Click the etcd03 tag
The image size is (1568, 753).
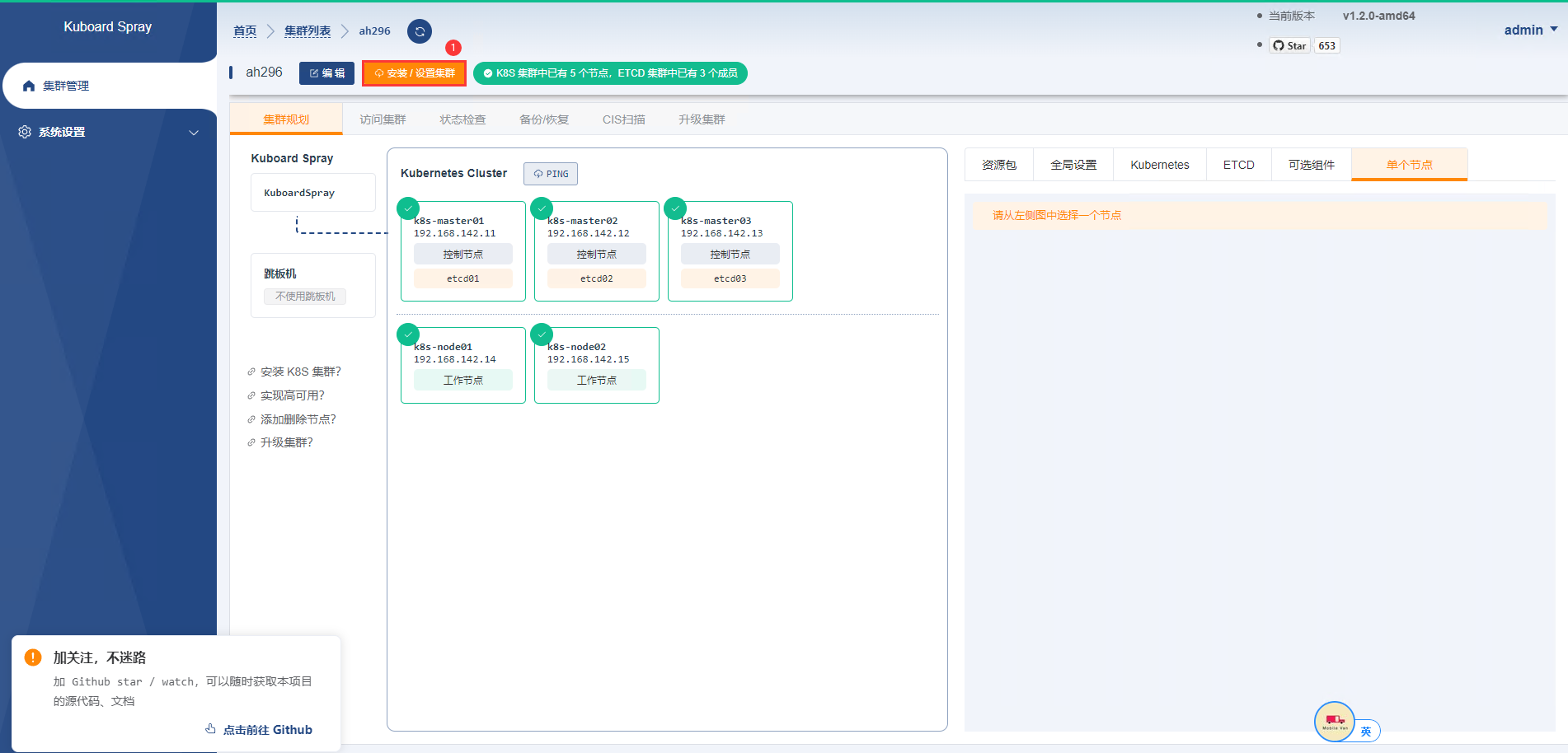[x=730, y=278]
